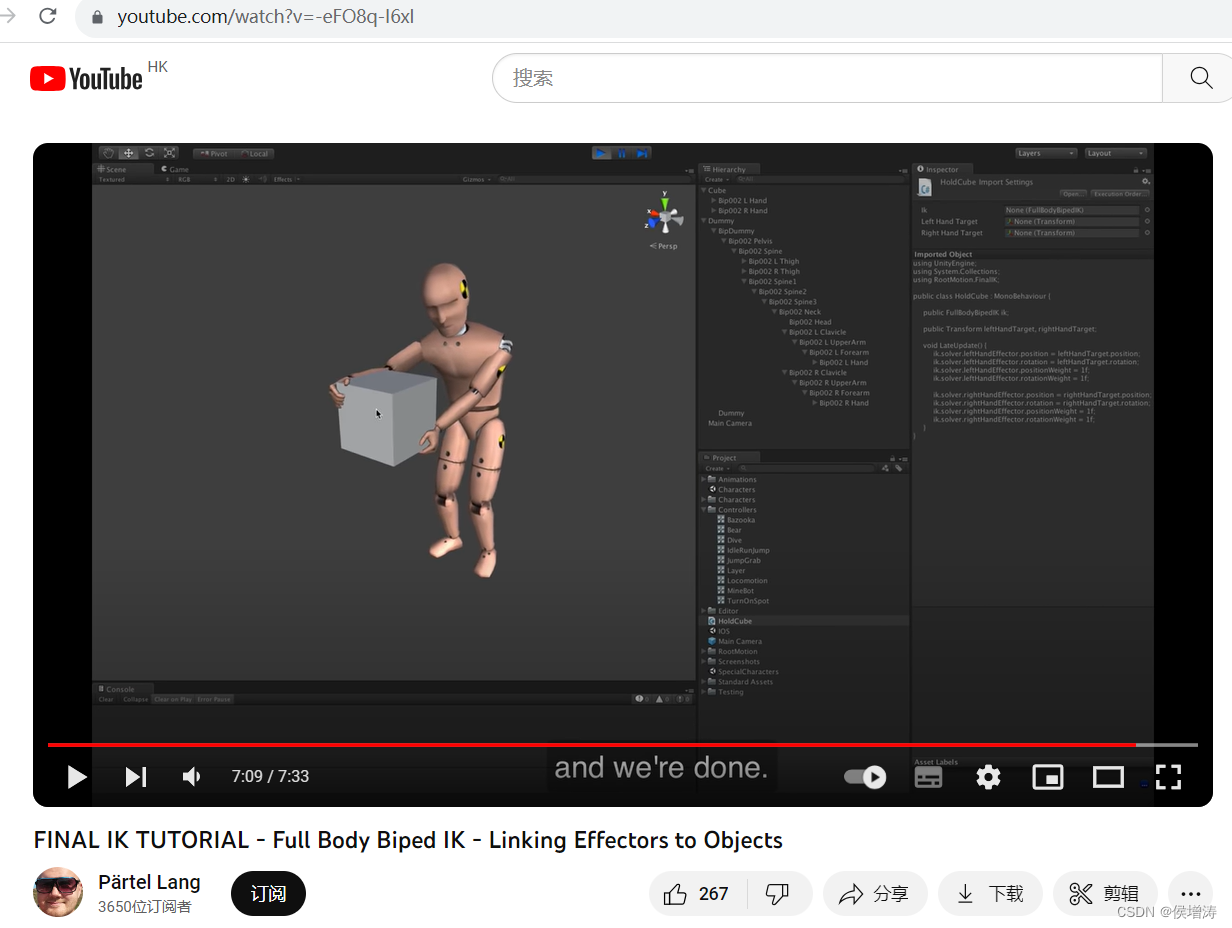This screenshot has height=928, width=1232.
Task: Toggle the YouTube autoplay switch
Action: 865,776
